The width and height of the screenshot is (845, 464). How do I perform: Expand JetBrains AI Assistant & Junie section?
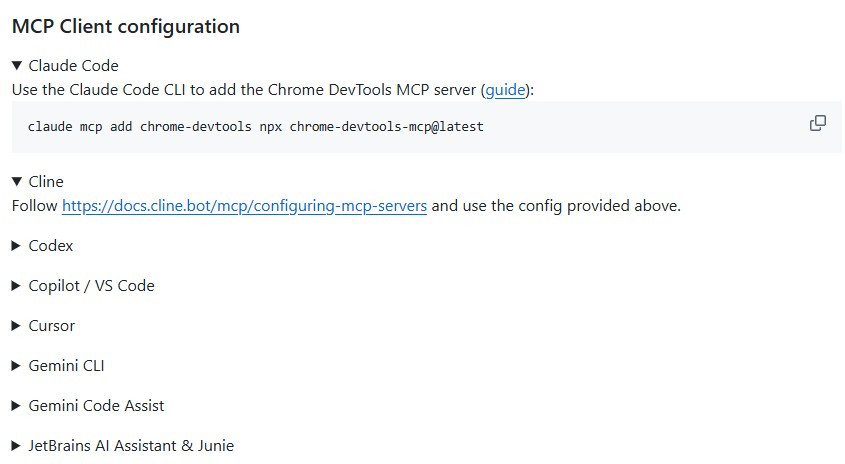click(131, 446)
